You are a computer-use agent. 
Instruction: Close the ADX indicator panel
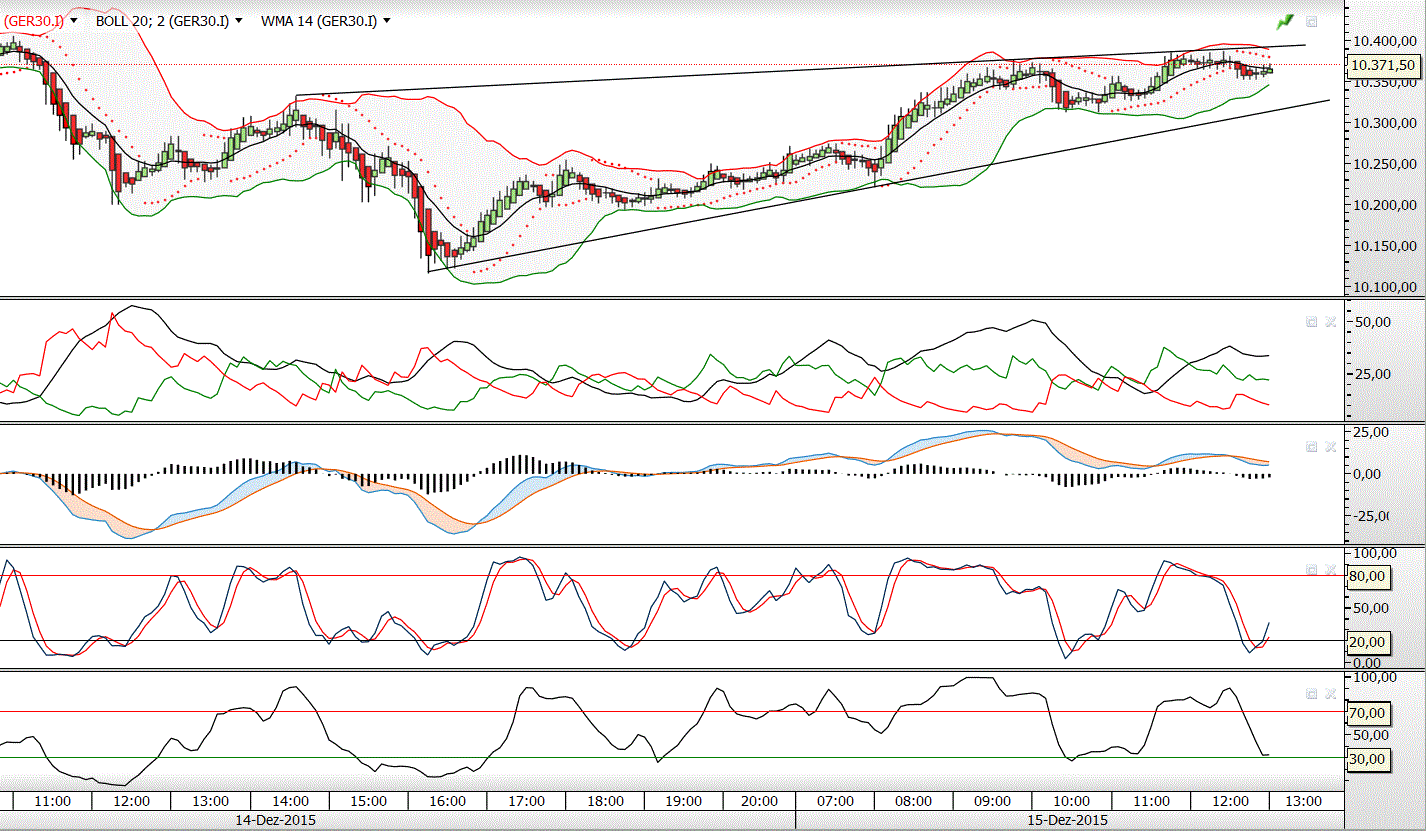click(1330, 321)
